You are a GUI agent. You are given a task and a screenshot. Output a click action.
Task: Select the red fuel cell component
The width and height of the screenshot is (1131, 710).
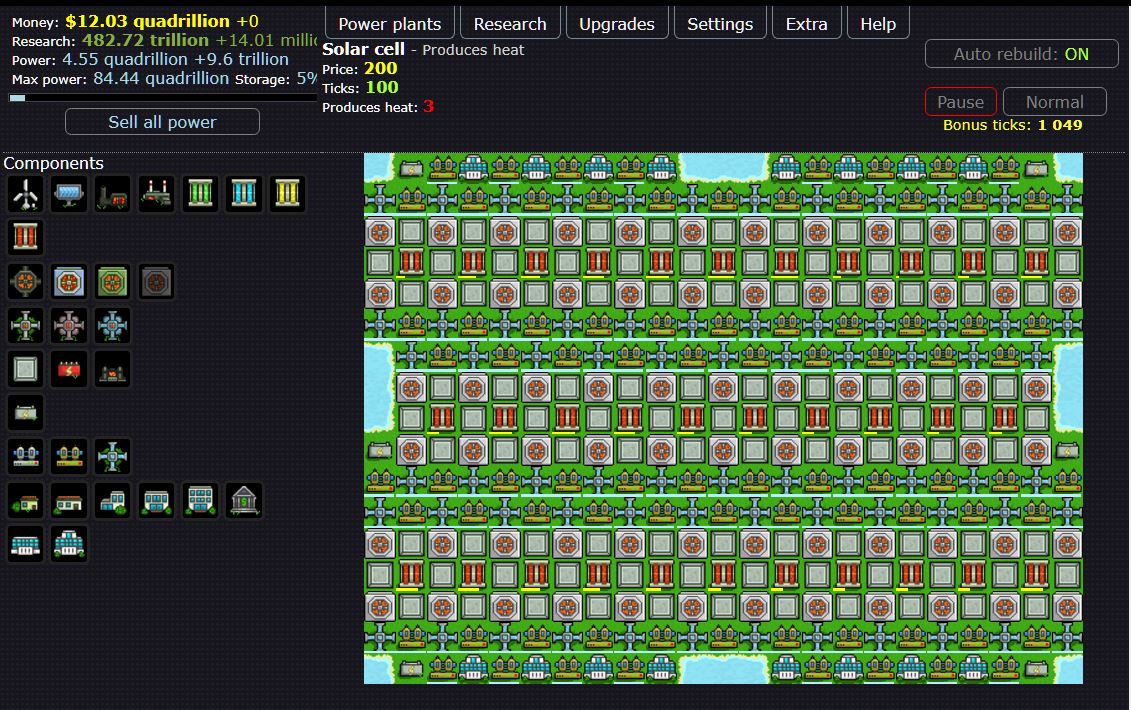(25, 237)
